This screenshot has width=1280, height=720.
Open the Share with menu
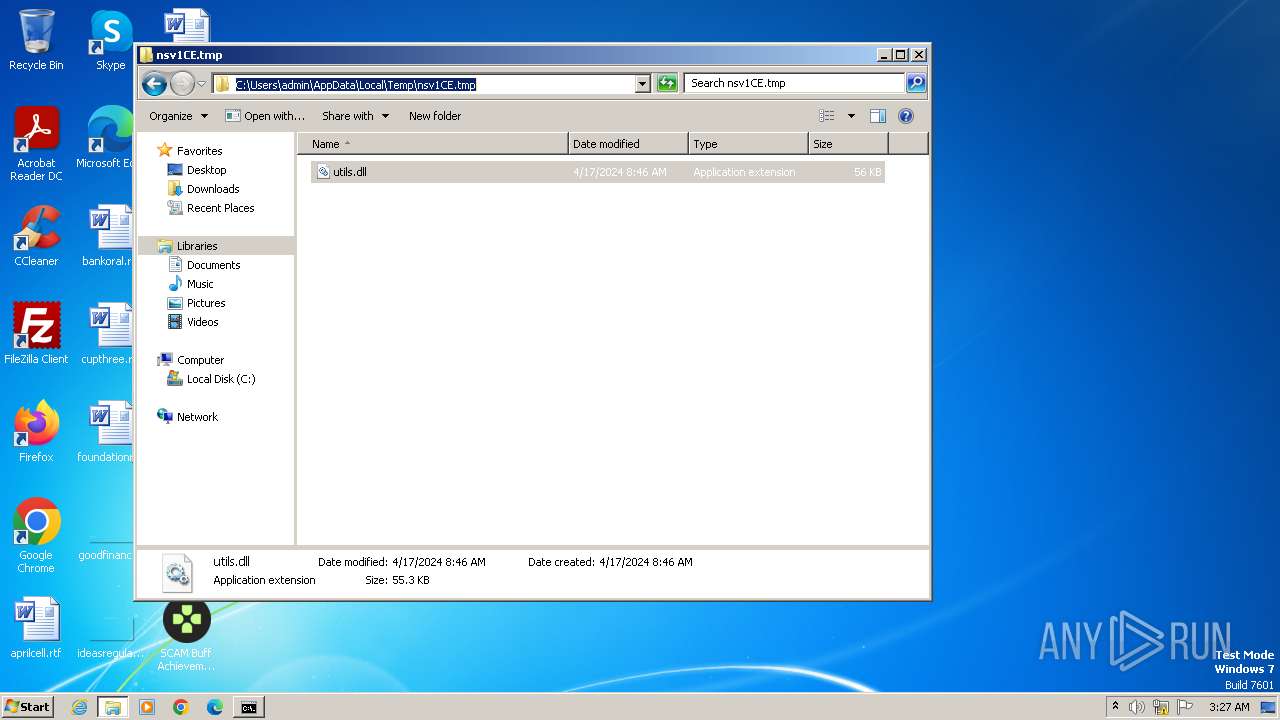coord(355,116)
